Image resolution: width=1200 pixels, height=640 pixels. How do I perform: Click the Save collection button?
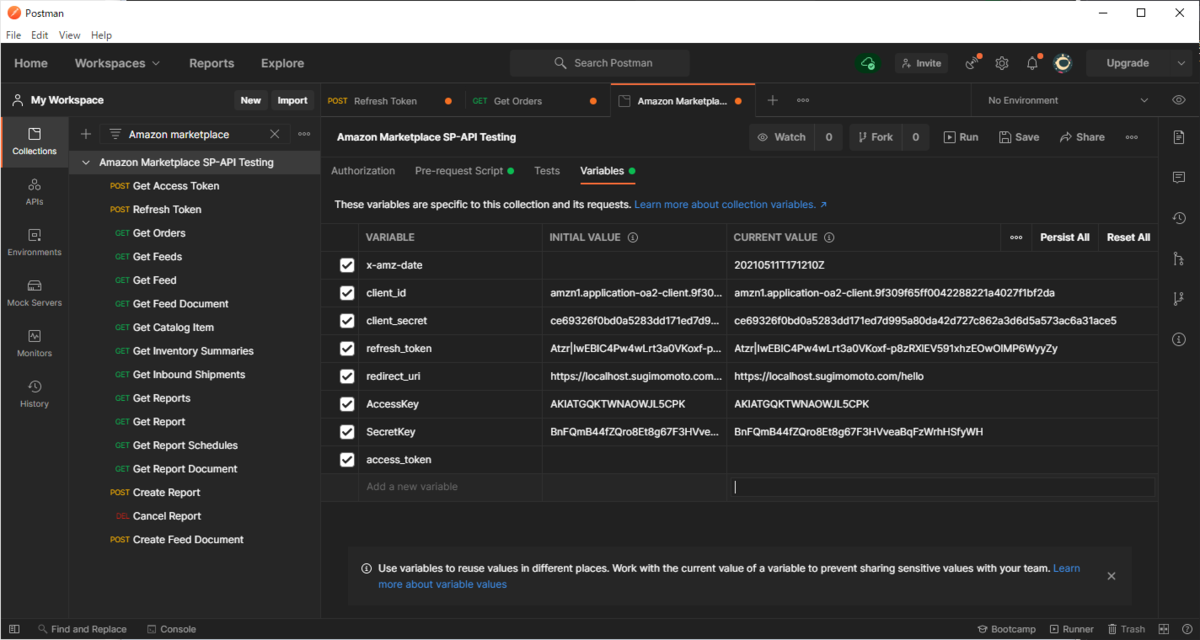[1018, 137]
